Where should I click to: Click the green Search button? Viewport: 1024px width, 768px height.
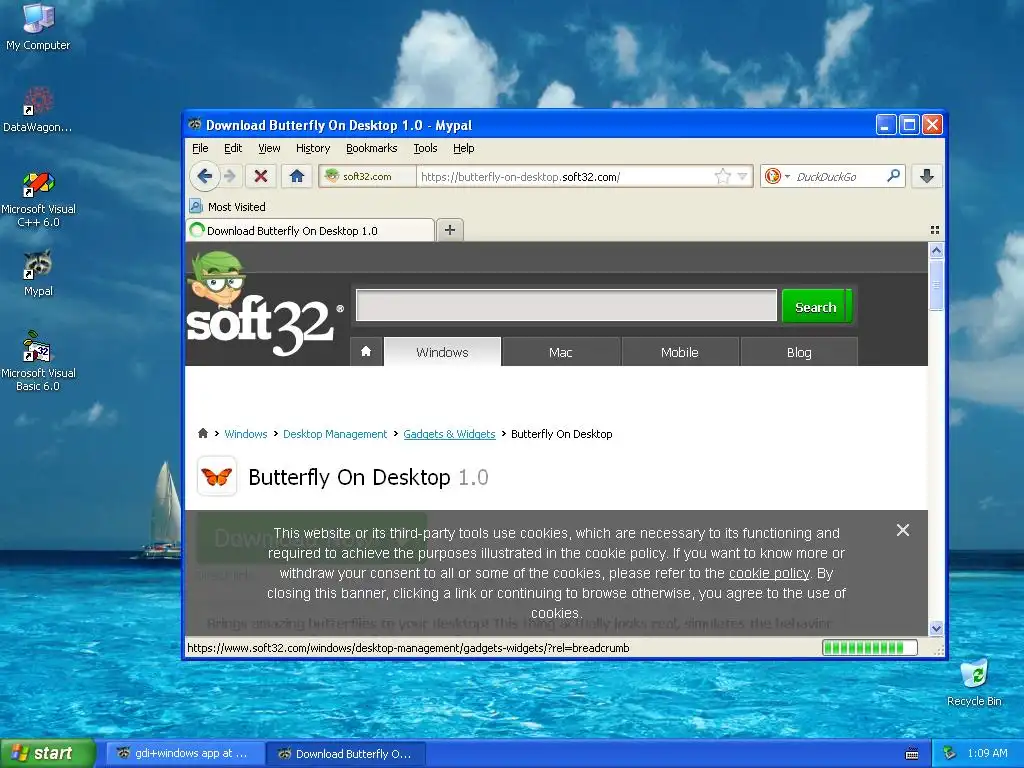coord(816,306)
